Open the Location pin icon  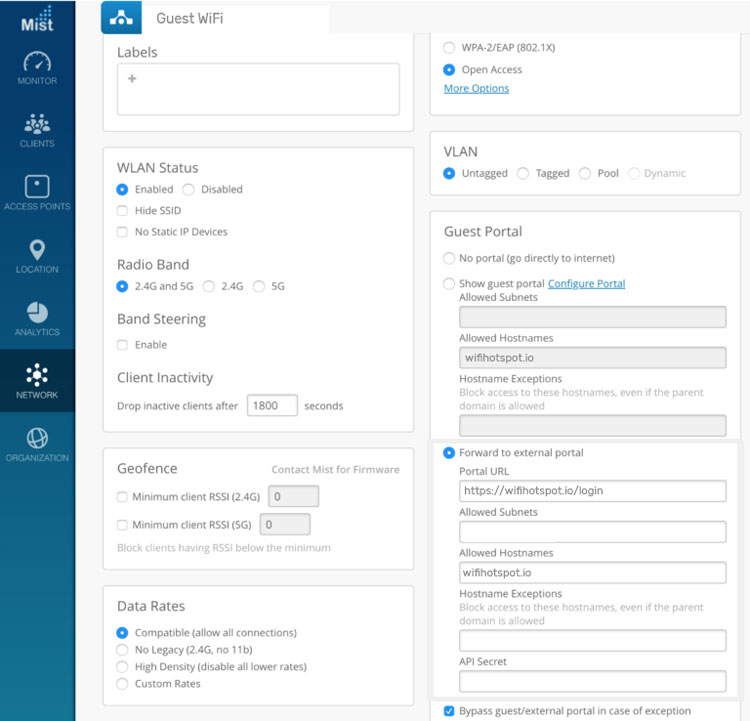click(x=37, y=250)
